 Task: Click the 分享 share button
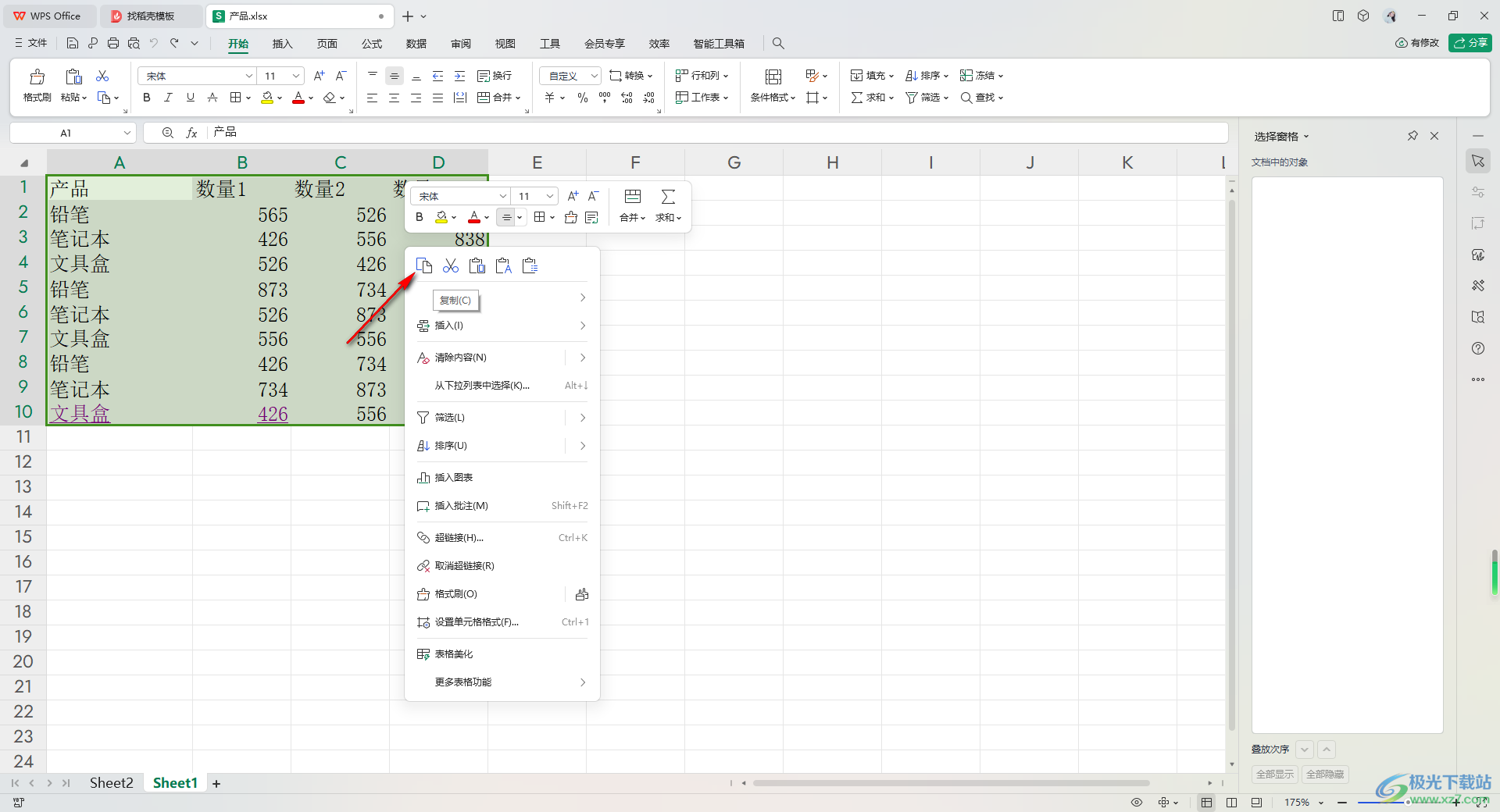[x=1470, y=43]
